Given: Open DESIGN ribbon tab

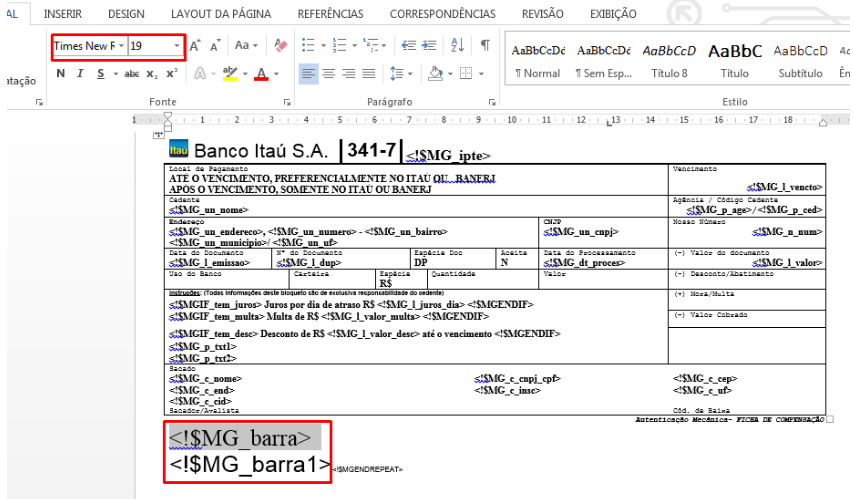Looking at the screenshot, I should [x=126, y=14].
